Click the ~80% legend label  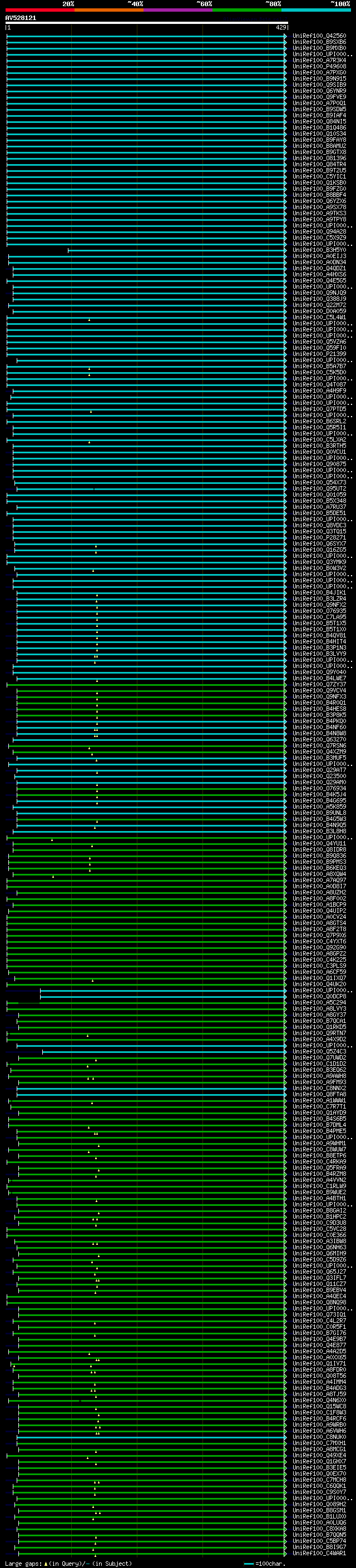(273, 4)
